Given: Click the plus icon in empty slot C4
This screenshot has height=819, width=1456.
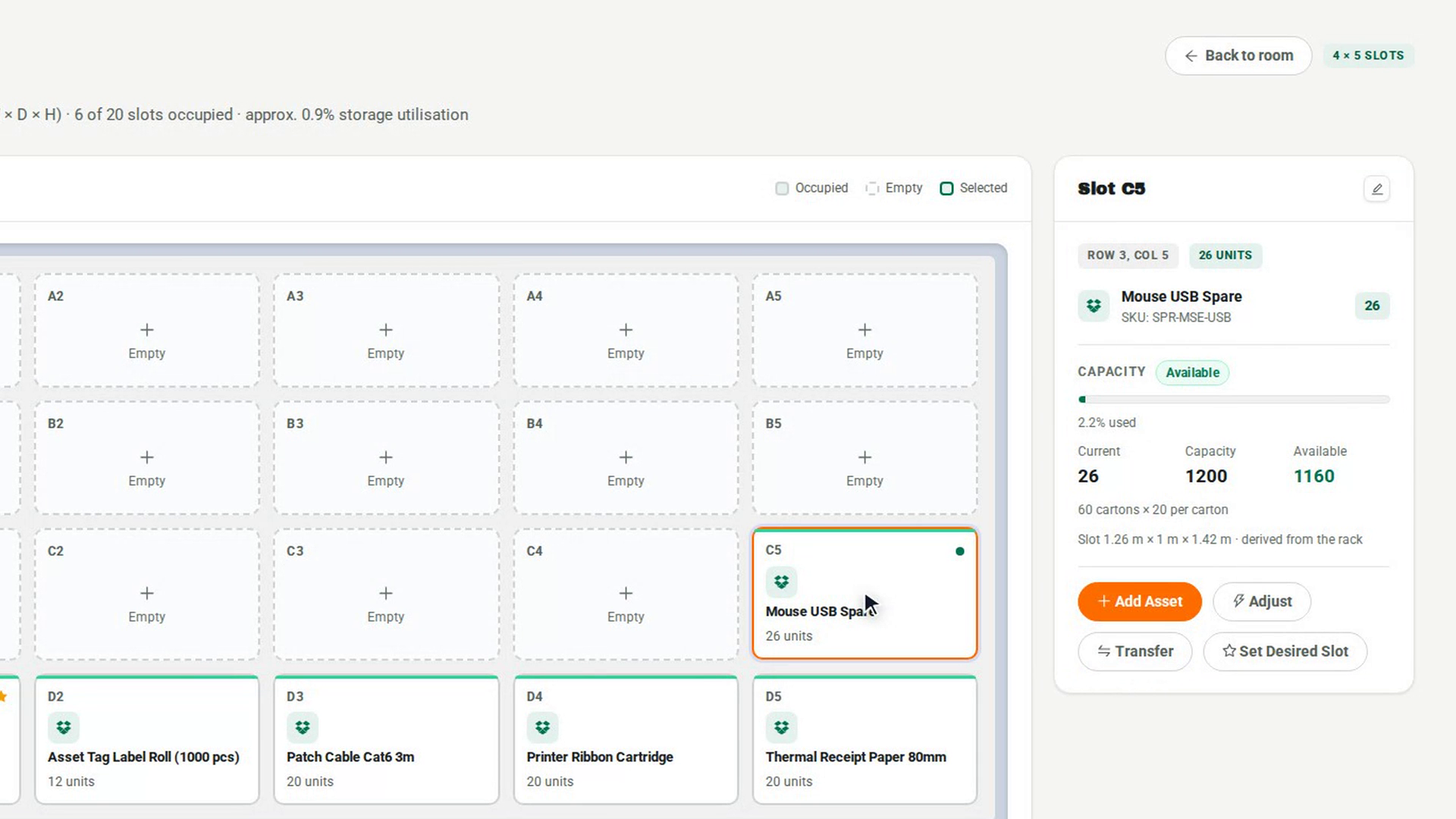Looking at the screenshot, I should (626, 593).
